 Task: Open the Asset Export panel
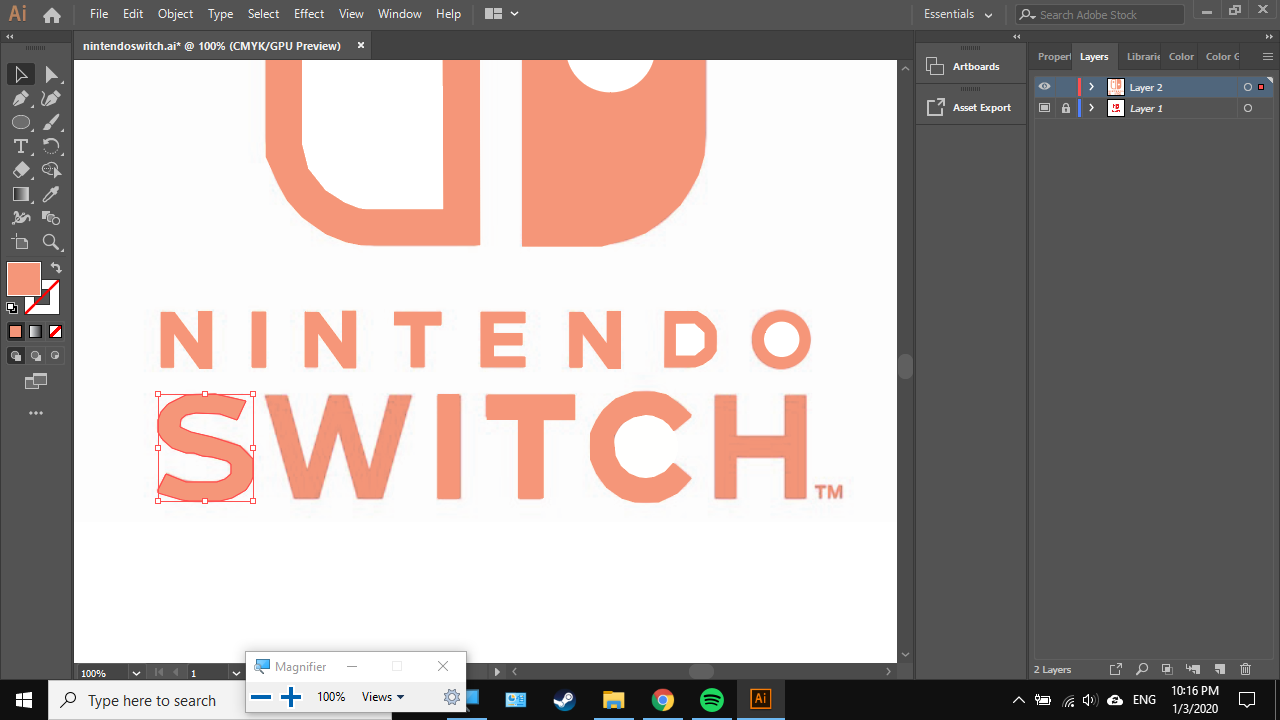(x=971, y=107)
